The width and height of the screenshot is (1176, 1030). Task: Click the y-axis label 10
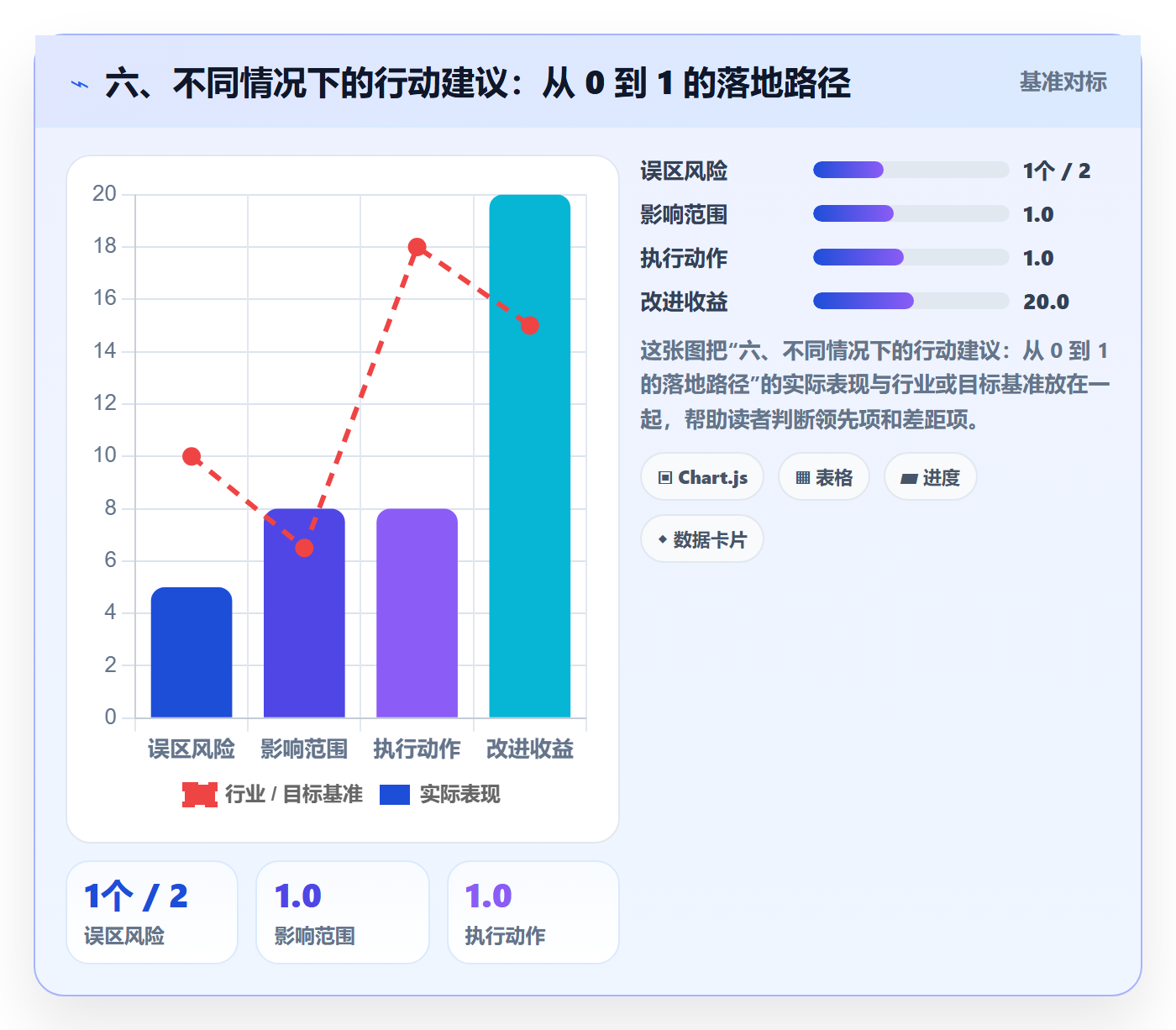[x=104, y=455]
